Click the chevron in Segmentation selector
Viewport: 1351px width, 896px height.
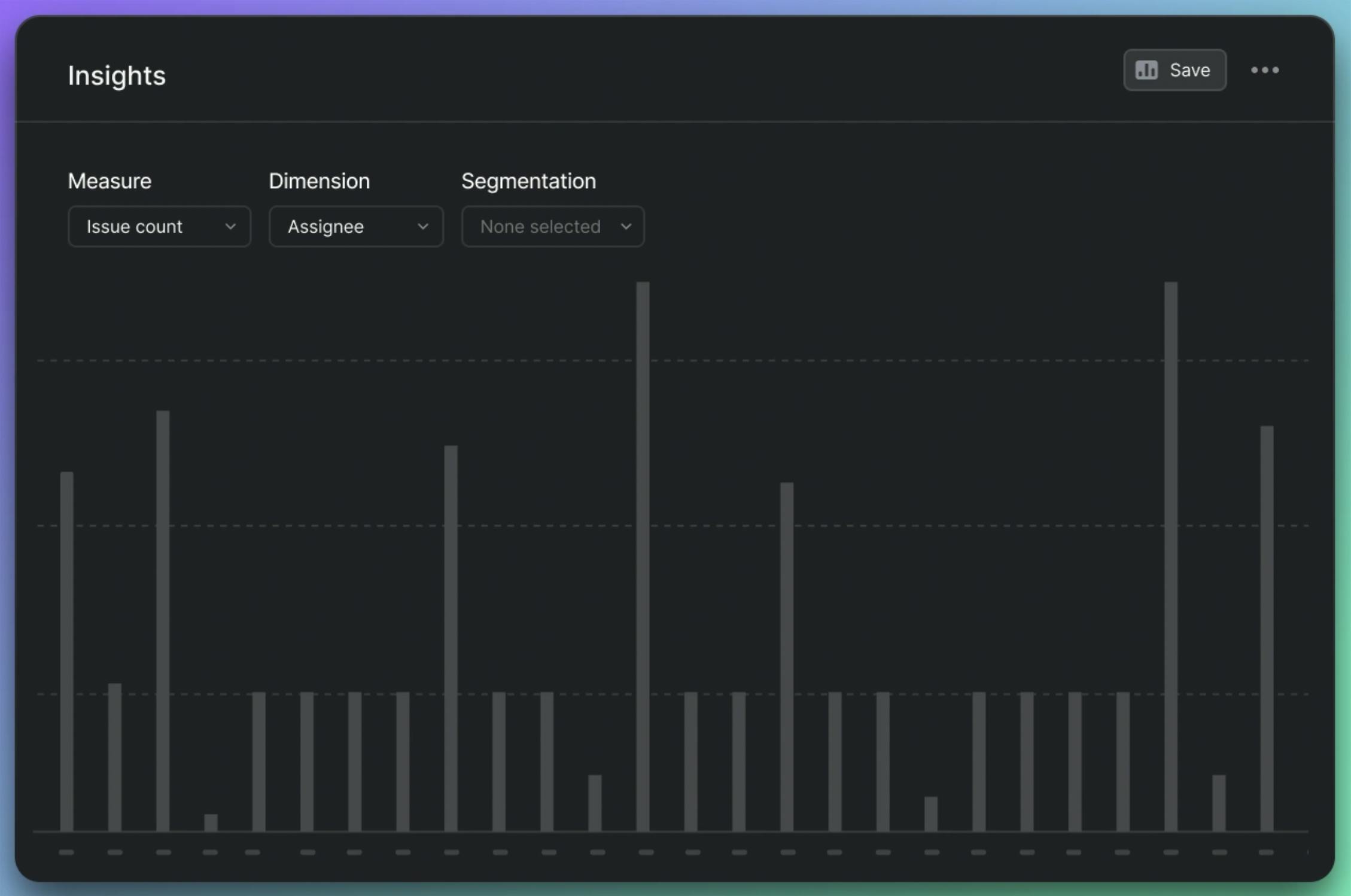[x=626, y=227]
